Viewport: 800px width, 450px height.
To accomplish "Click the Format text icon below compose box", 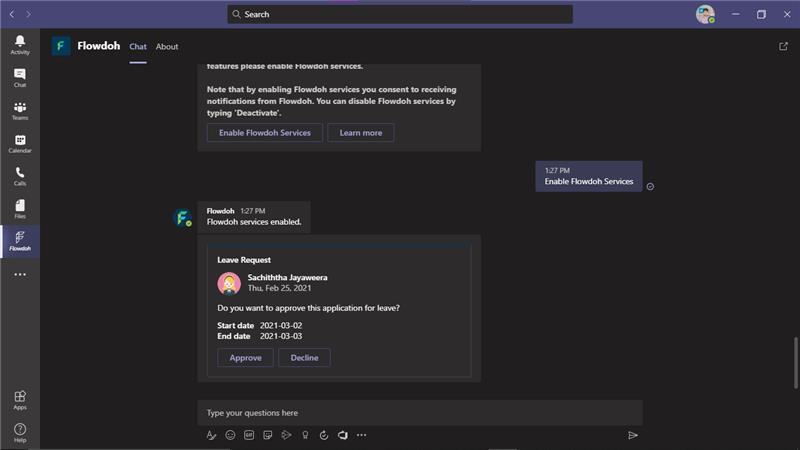I will pyautogui.click(x=211, y=435).
